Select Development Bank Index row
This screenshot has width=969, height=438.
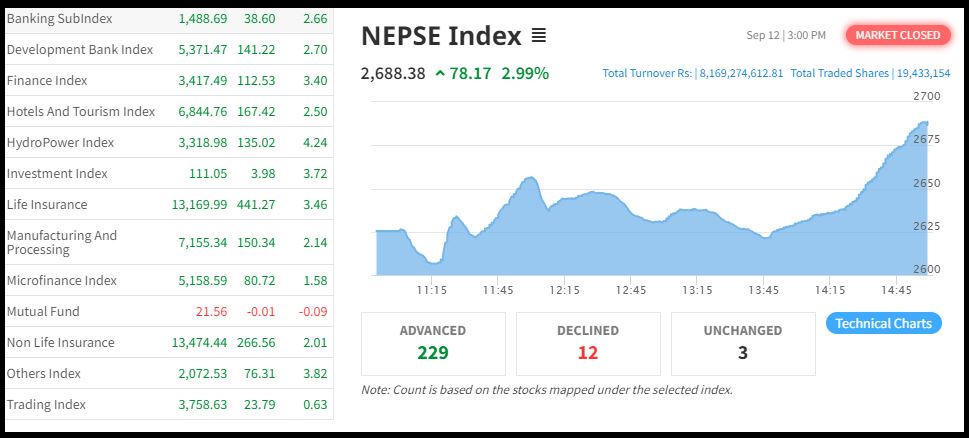[79, 49]
